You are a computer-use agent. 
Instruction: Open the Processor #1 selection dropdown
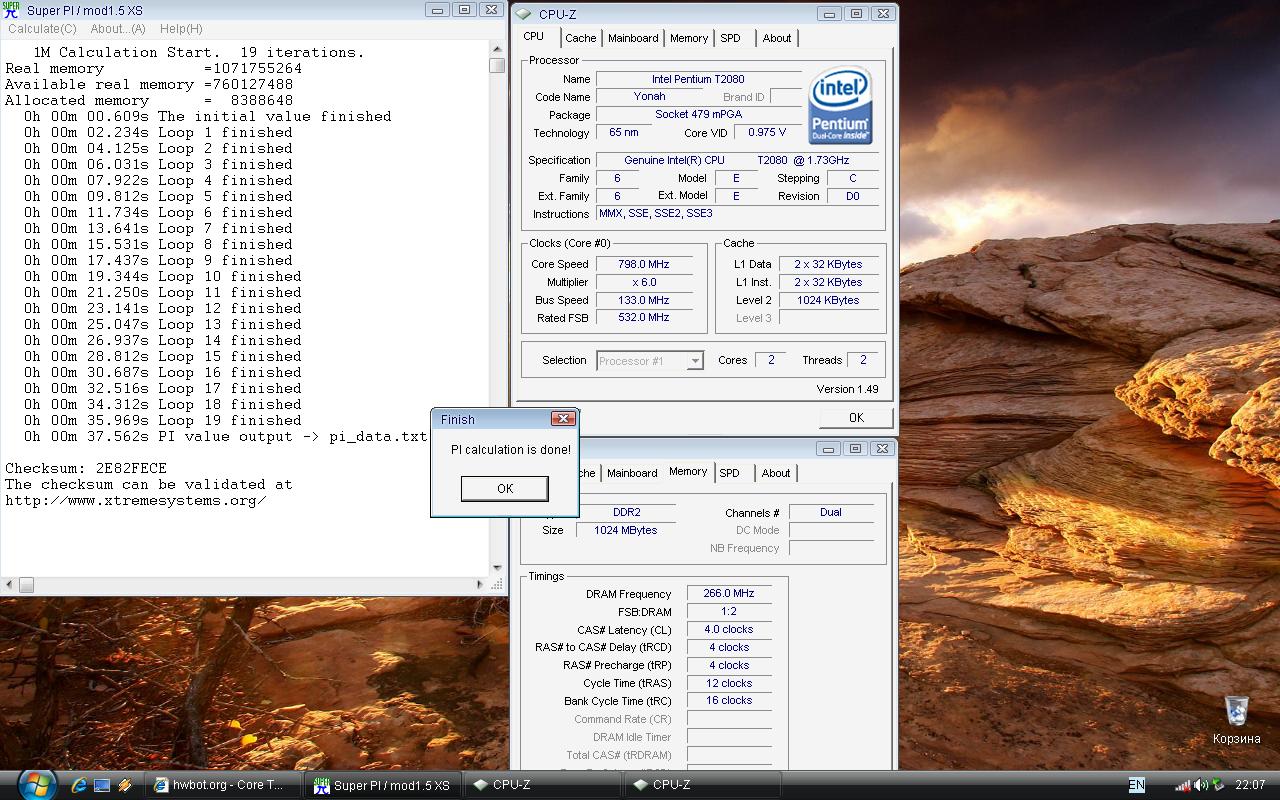click(650, 361)
